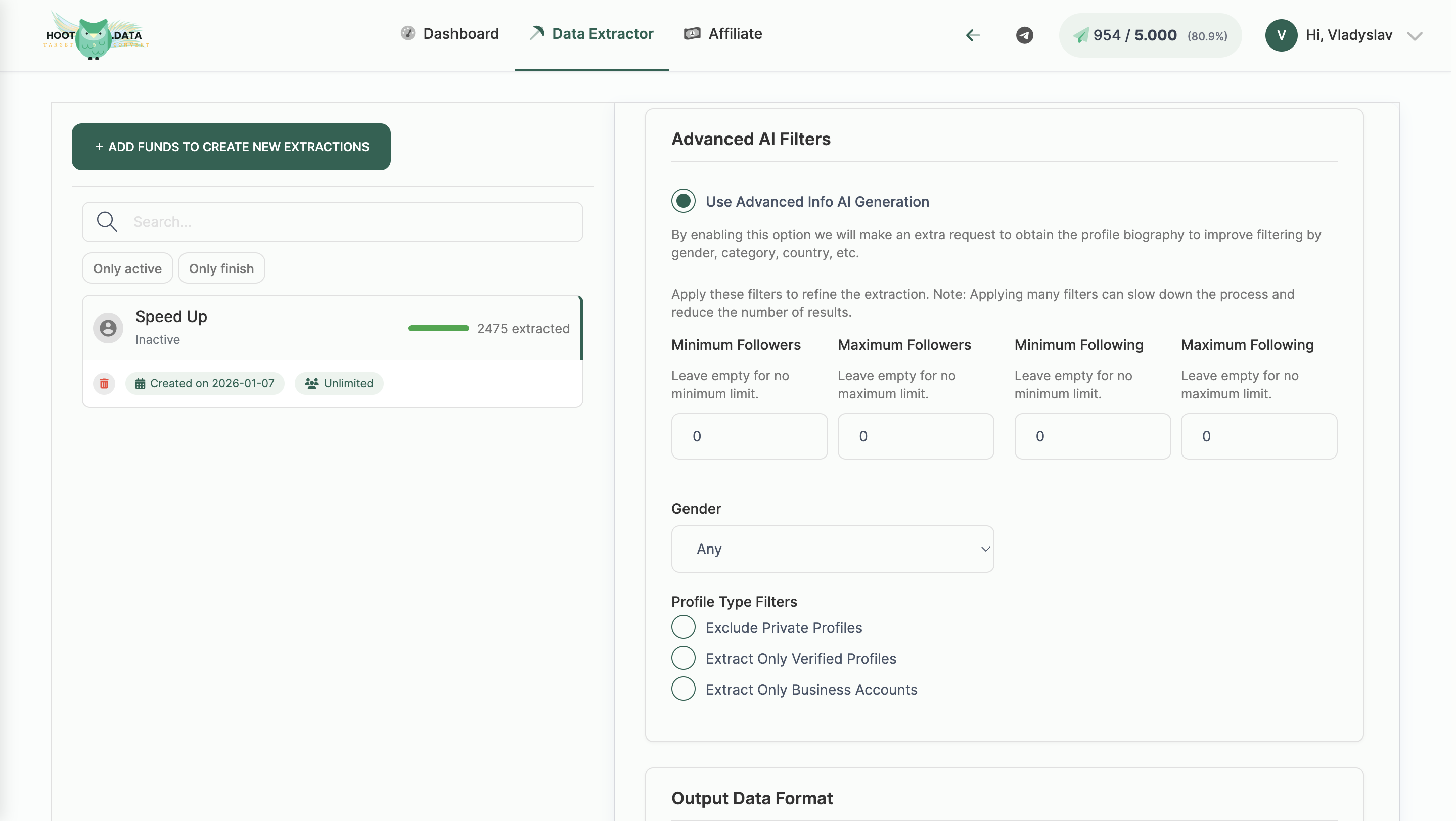Enable Exclude Private Profiles
1456x821 pixels.
pos(683,627)
